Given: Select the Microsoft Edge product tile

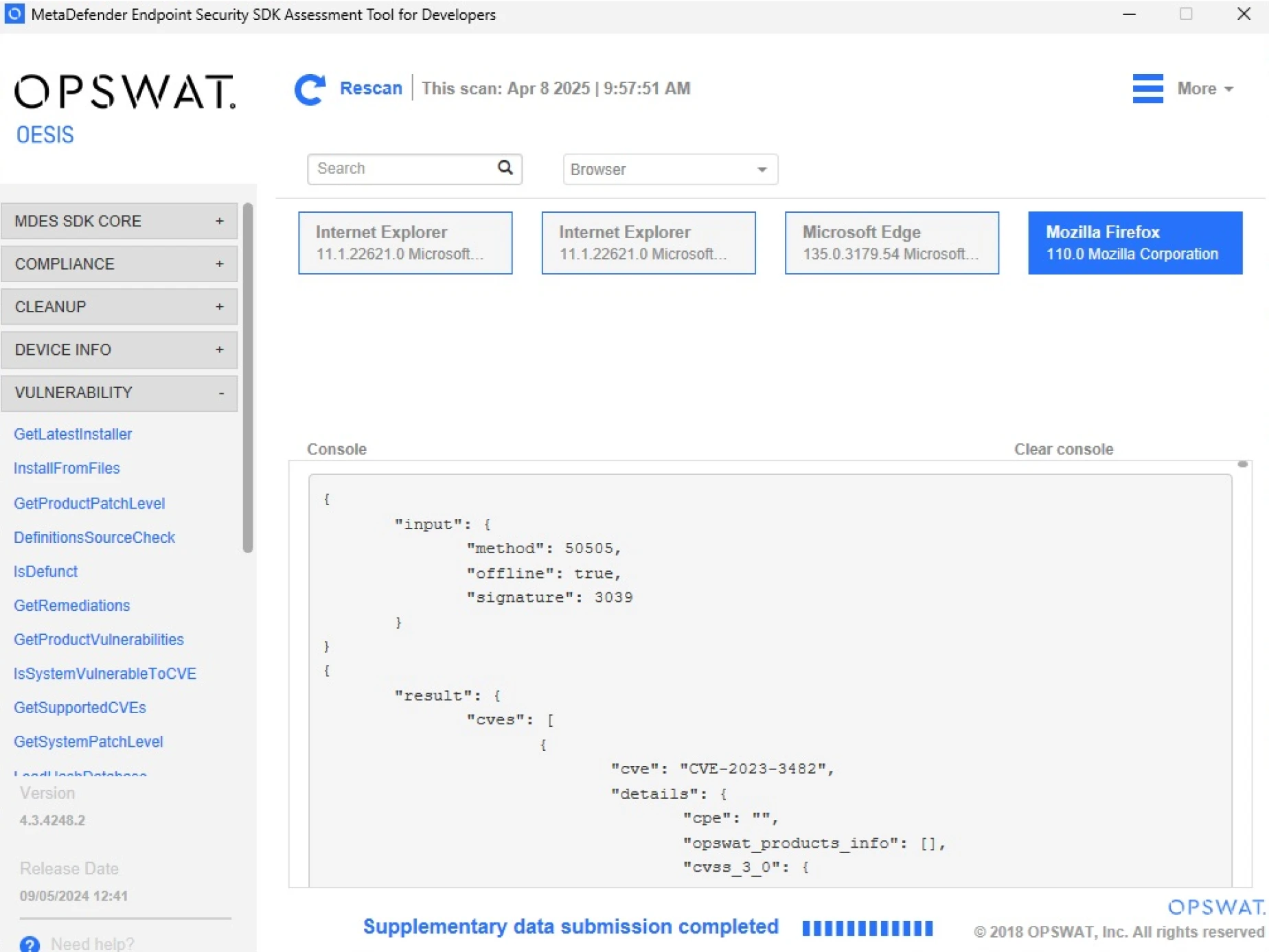Looking at the screenshot, I should click(891, 243).
